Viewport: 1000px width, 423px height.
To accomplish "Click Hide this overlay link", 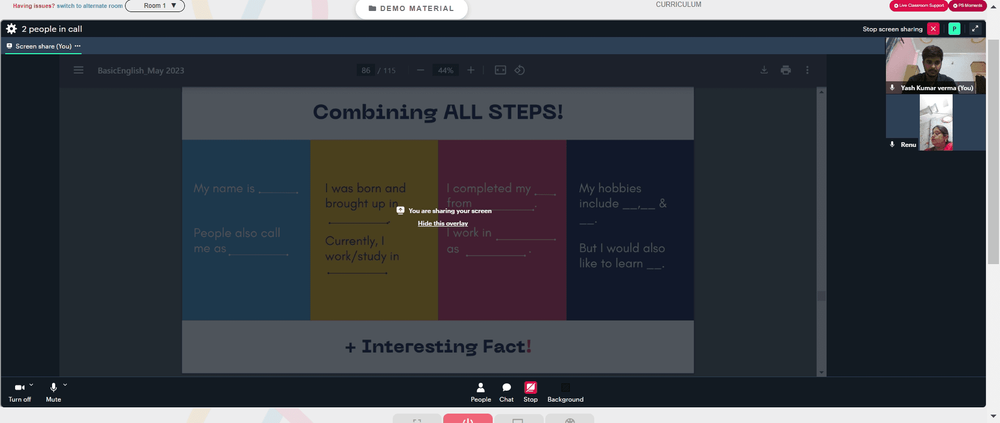I will (443, 223).
